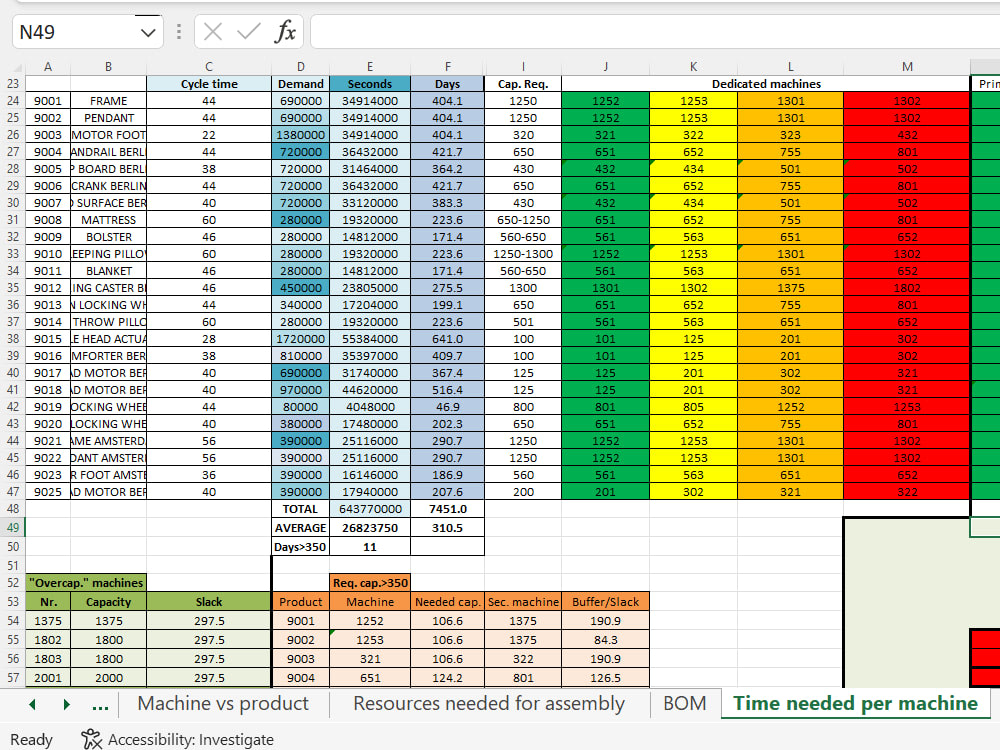
Task: Click buffer value 84.3
Action: click(605, 640)
